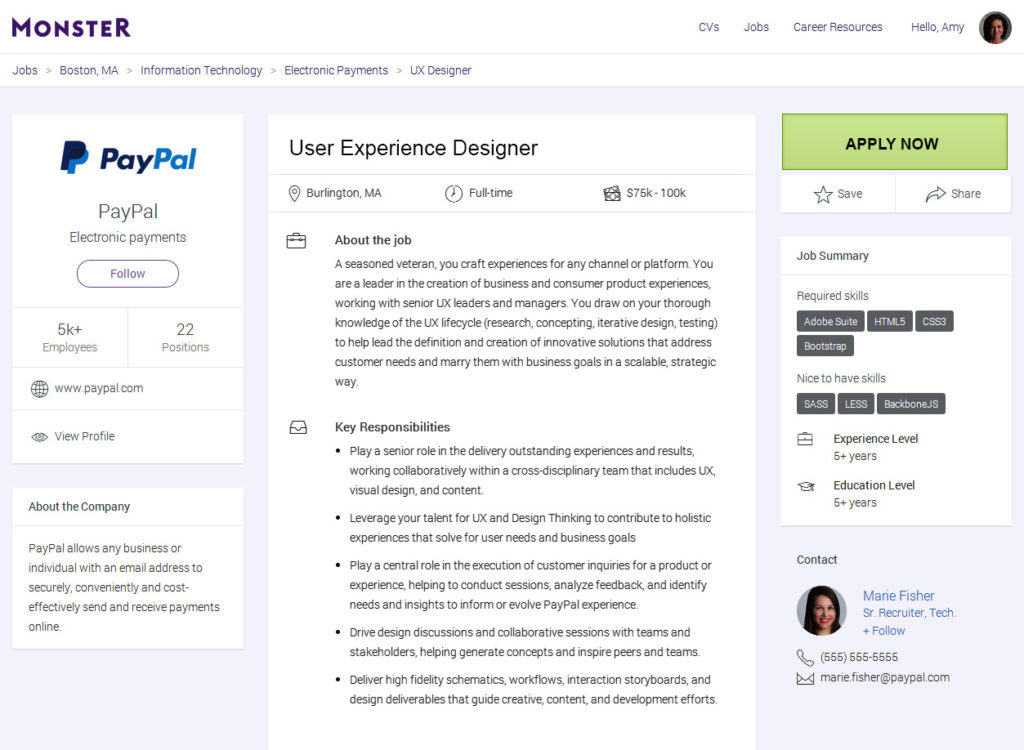Click the clock icon beside Full-time
This screenshot has width=1024, height=750.
click(x=454, y=193)
